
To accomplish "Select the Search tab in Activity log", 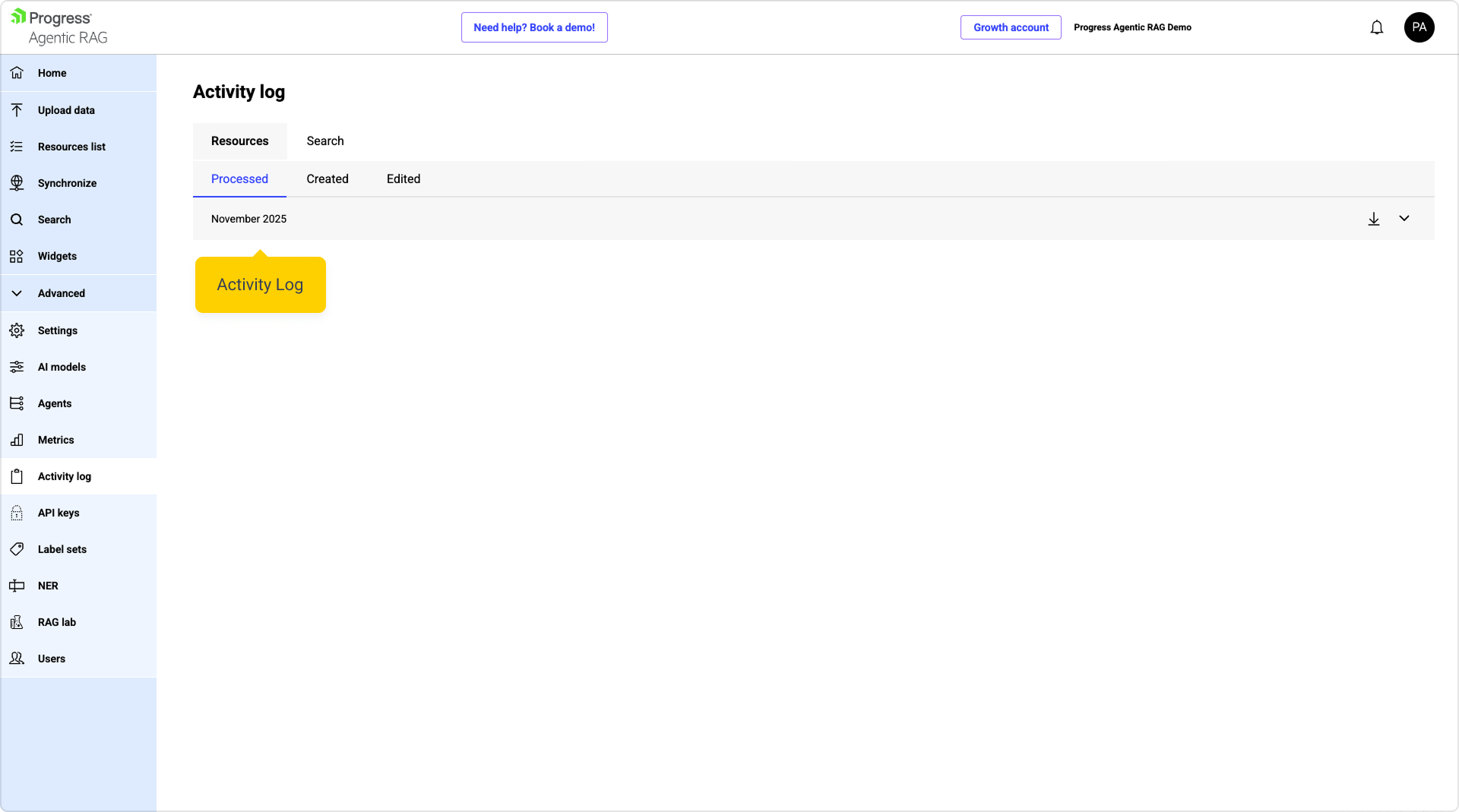I will pyautogui.click(x=324, y=141).
